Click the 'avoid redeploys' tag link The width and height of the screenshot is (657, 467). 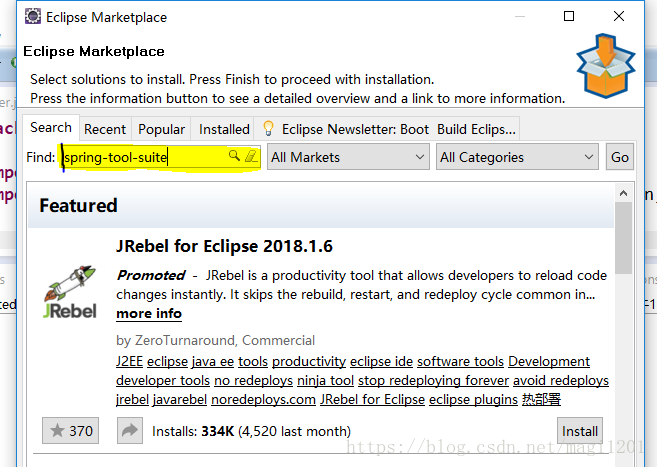[561, 380]
